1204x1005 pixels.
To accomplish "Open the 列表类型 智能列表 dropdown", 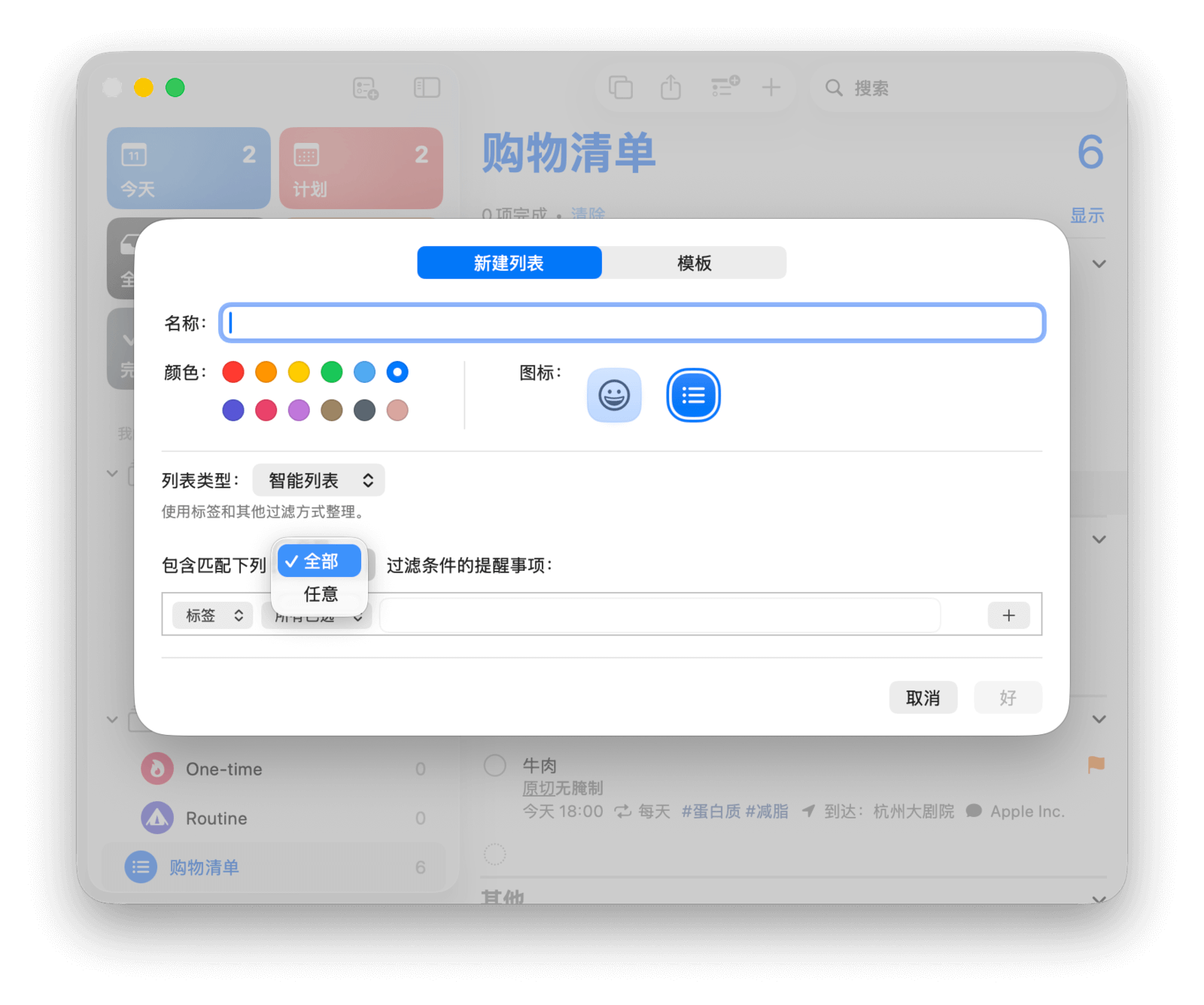I will tap(318, 481).
